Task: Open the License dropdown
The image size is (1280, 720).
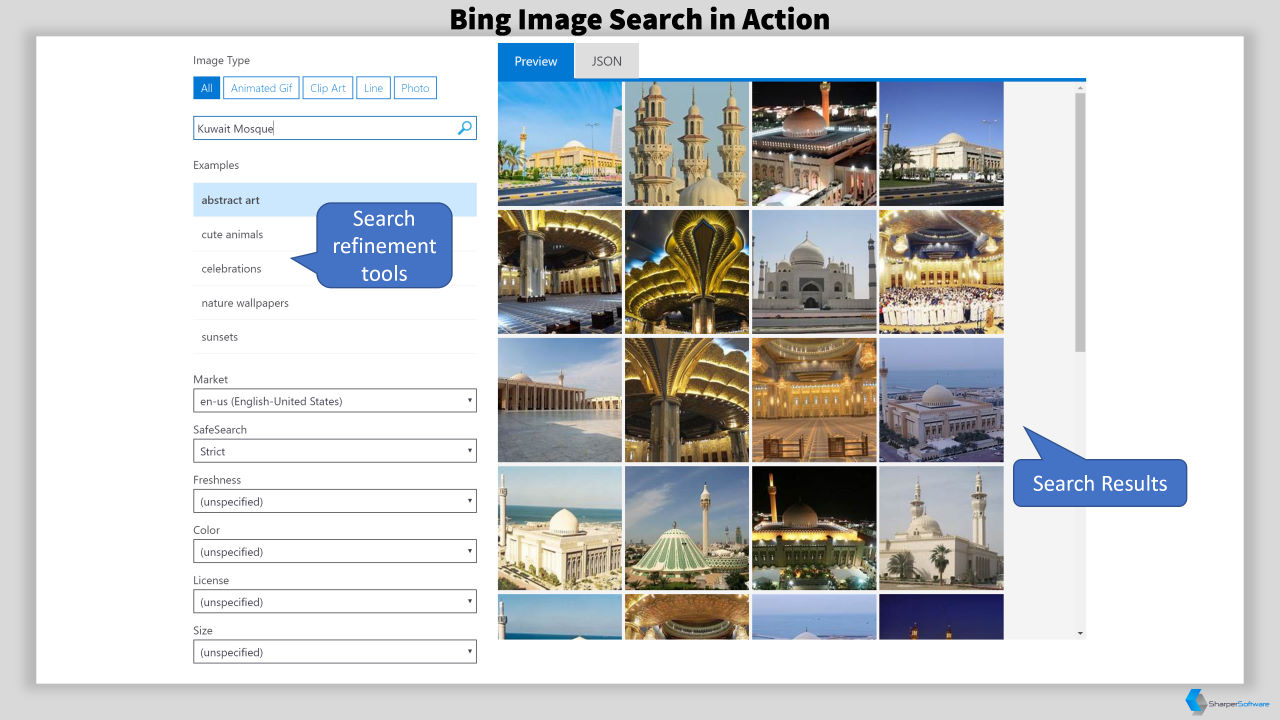Action: coord(335,602)
